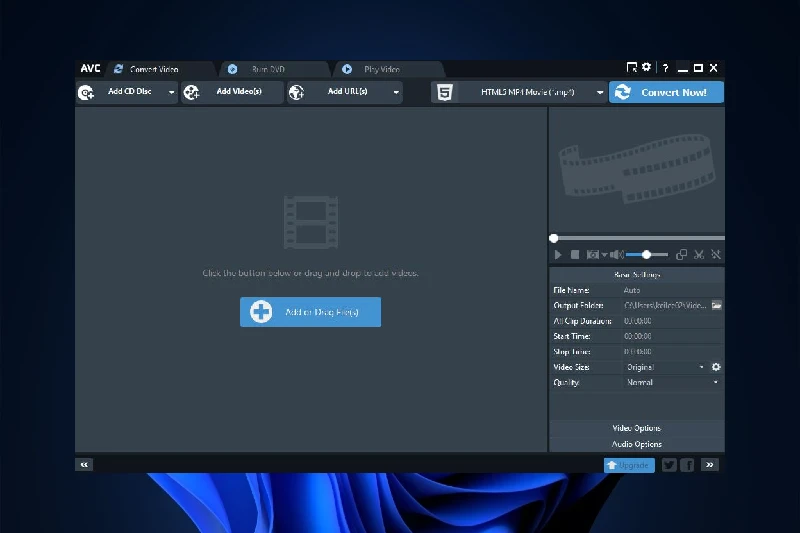Click the Add or Drag File(s) button
The height and width of the screenshot is (533, 800).
pyautogui.click(x=310, y=312)
